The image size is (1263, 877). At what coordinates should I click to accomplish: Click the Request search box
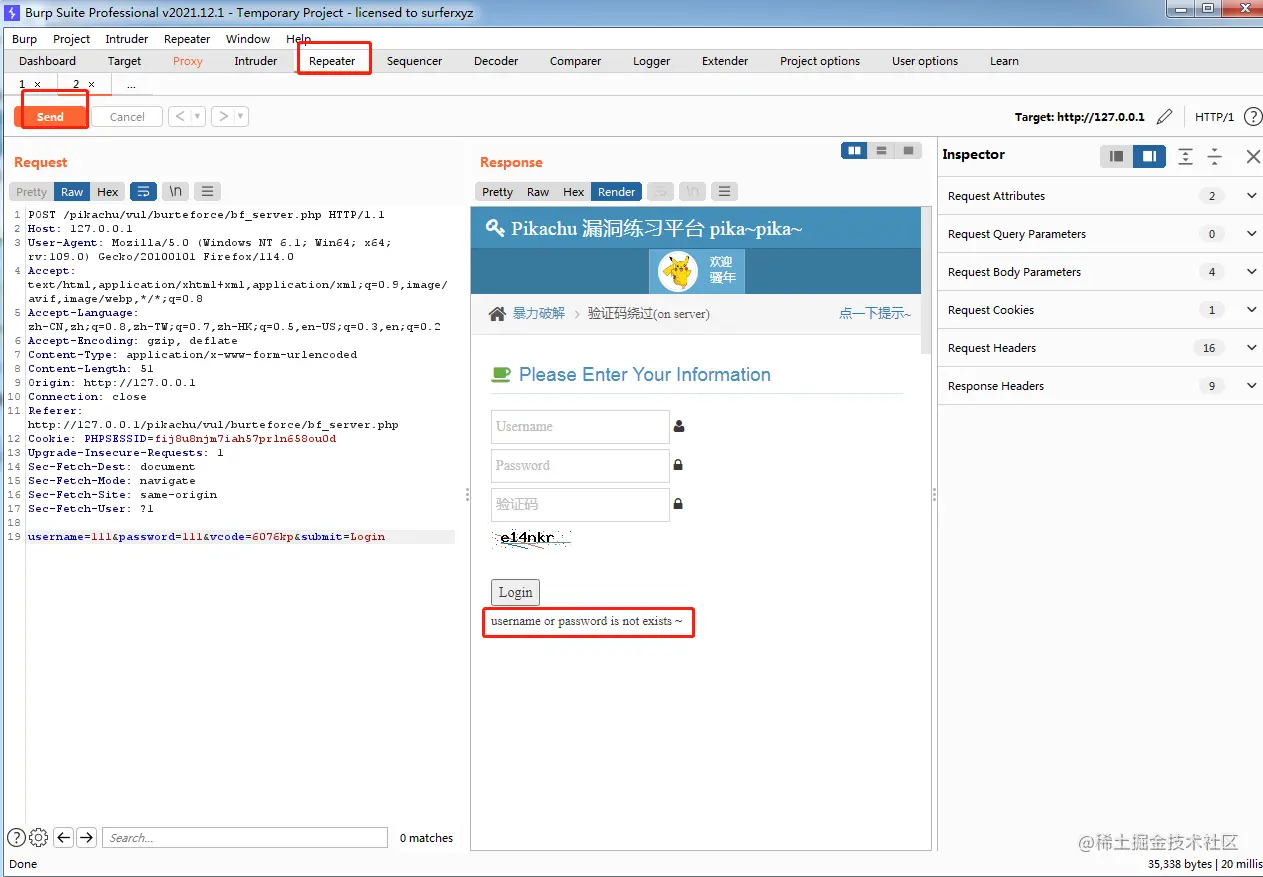tap(245, 837)
